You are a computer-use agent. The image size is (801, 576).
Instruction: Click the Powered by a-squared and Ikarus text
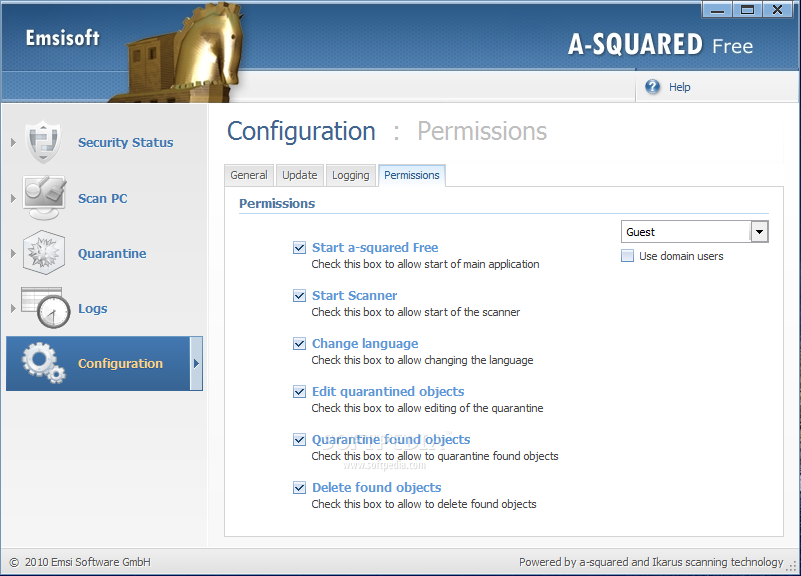point(651,562)
